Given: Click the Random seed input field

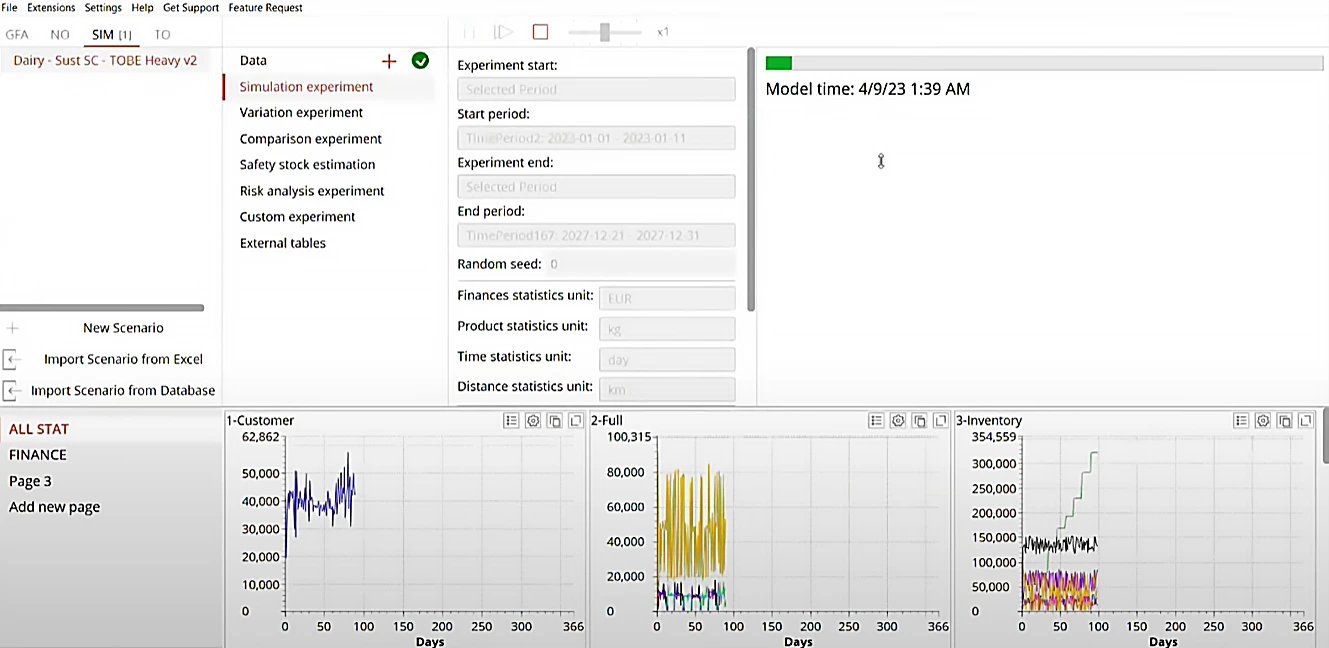Looking at the screenshot, I should click(x=640, y=264).
